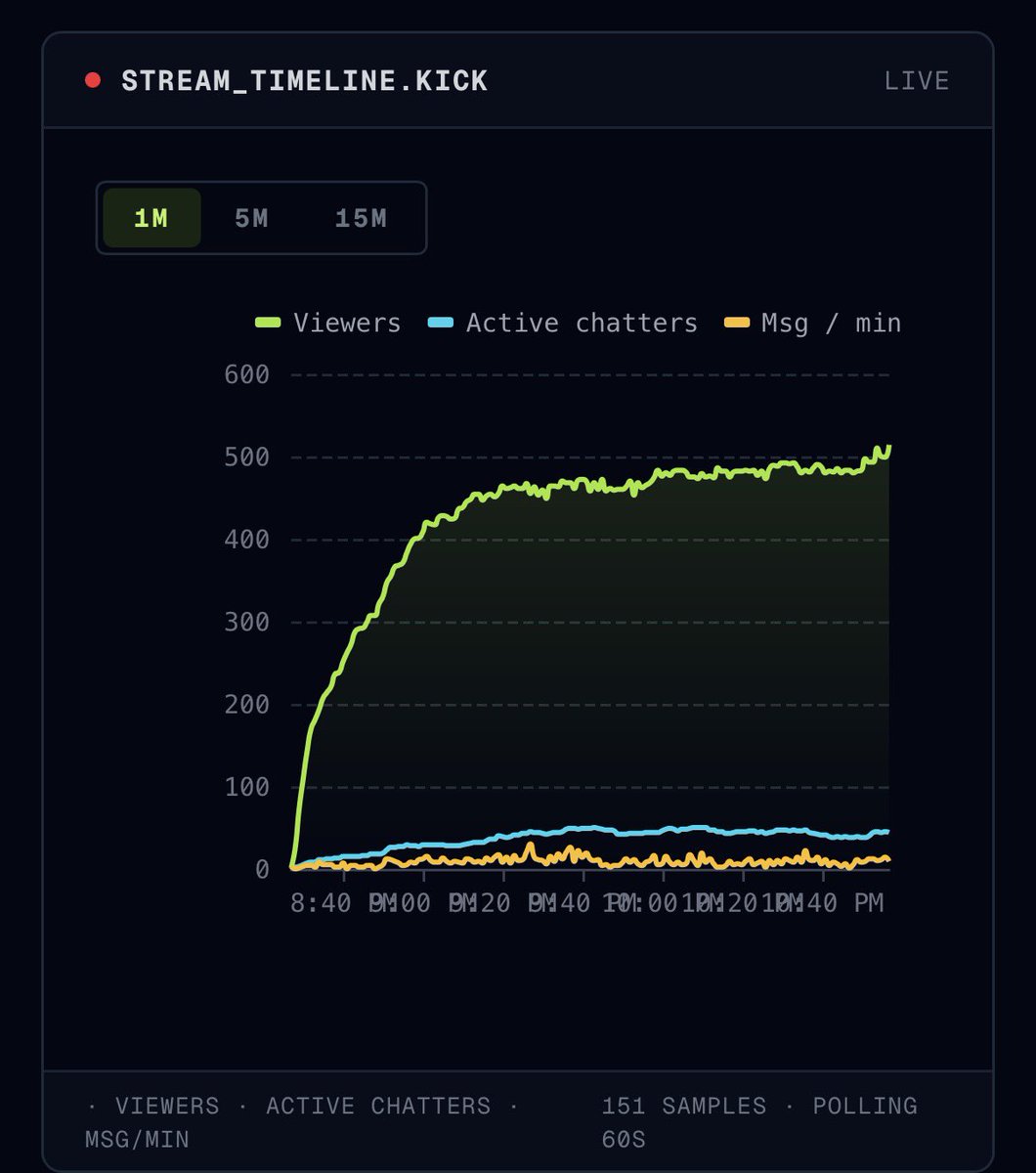Click the 500 y-axis label
Screen dimensions: 1036x1173
click(x=246, y=457)
